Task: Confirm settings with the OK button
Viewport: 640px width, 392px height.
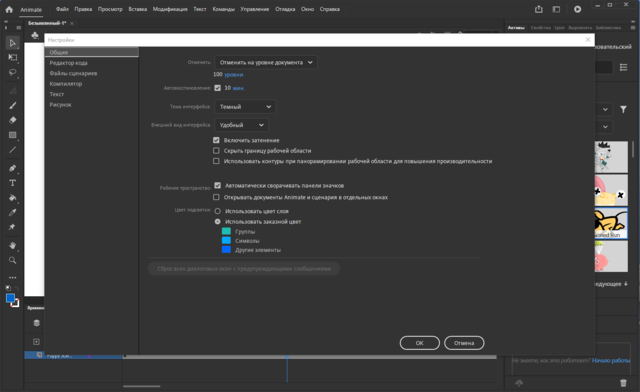Action: tap(420, 343)
